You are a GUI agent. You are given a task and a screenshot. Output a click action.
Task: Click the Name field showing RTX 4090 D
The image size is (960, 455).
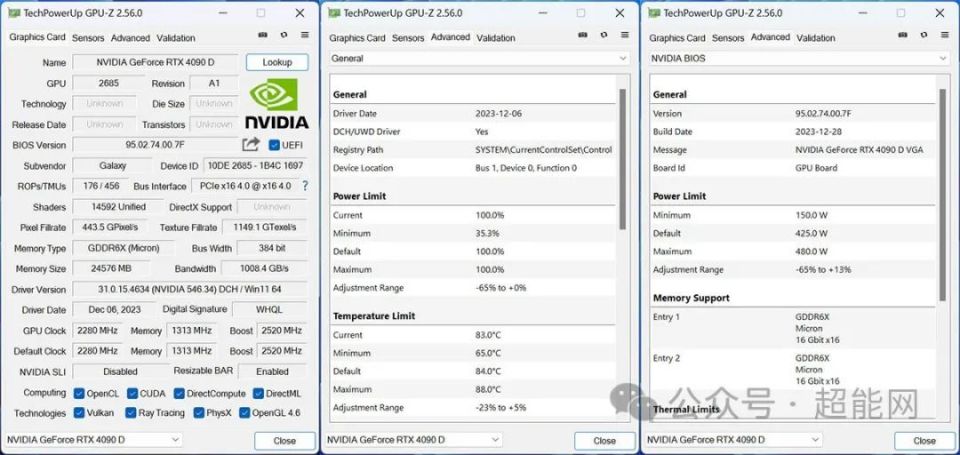click(156, 62)
